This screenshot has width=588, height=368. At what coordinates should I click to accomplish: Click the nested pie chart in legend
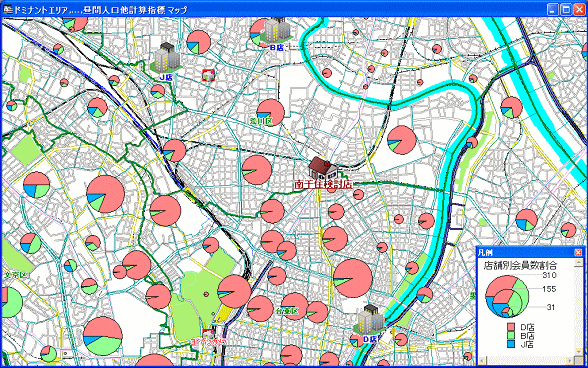click(x=507, y=296)
